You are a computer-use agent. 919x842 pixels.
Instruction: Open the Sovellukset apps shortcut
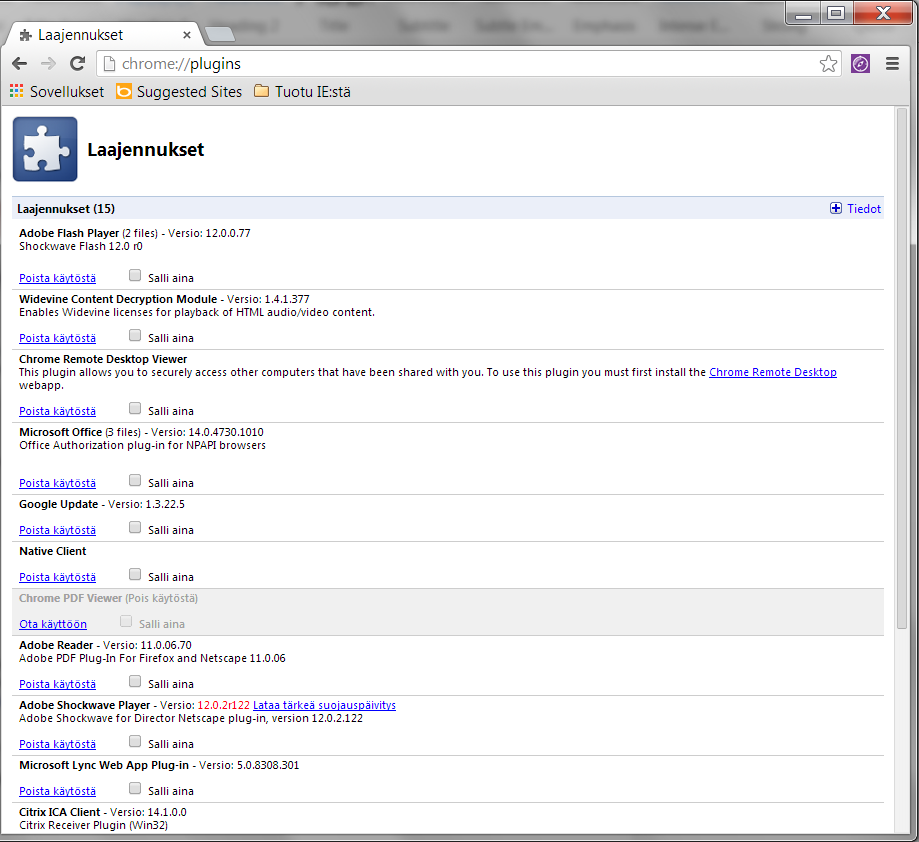(x=57, y=92)
